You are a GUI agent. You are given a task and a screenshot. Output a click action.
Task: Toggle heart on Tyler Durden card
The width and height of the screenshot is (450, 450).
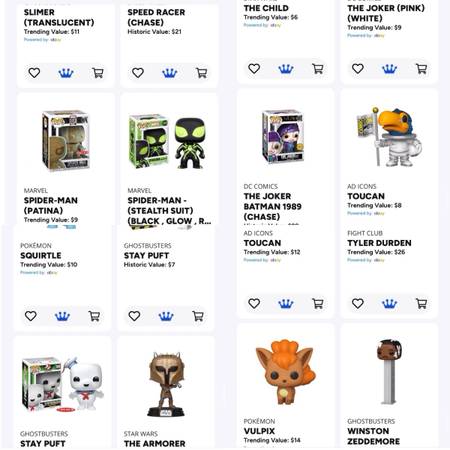point(358,303)
